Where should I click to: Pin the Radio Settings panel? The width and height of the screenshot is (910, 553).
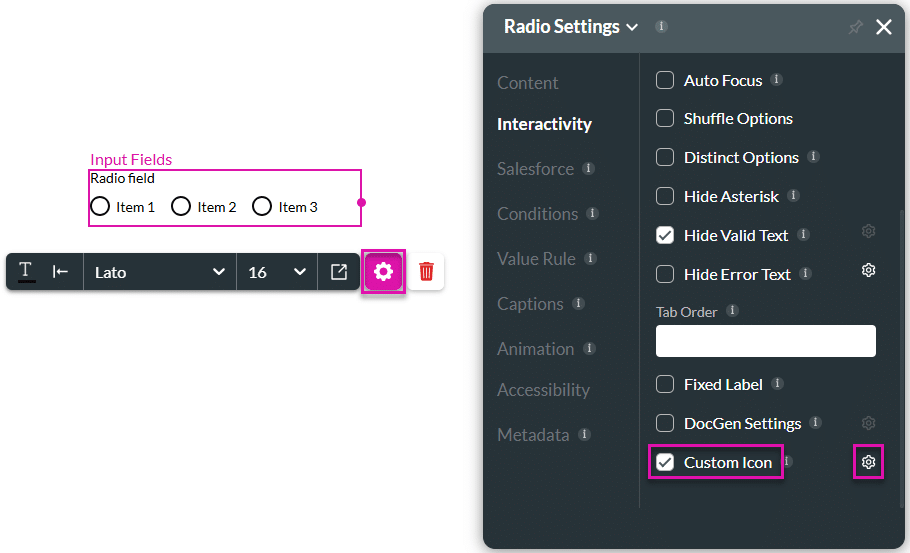pos(855,27)
